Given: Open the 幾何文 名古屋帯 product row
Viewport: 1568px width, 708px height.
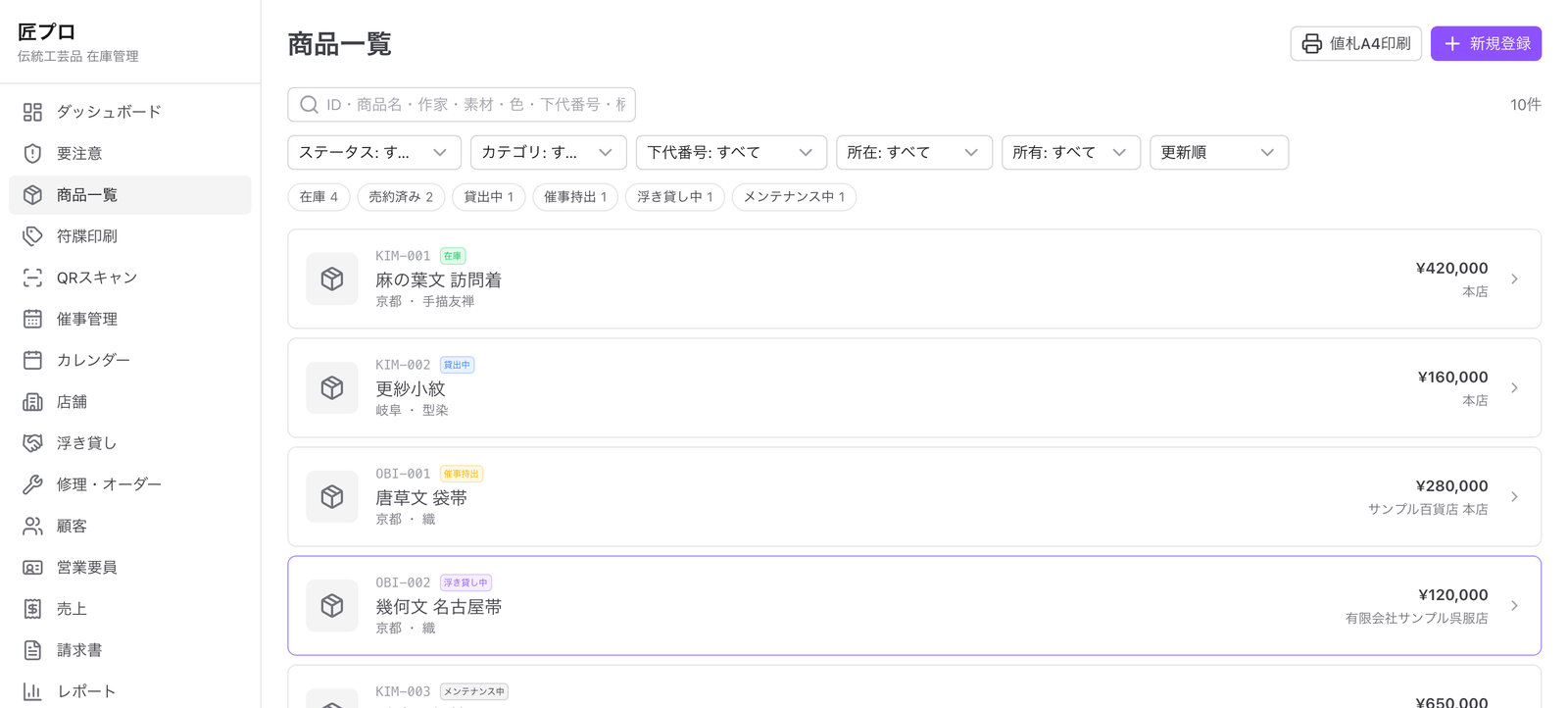Looking at the screenshot, I should pos(914,606).
